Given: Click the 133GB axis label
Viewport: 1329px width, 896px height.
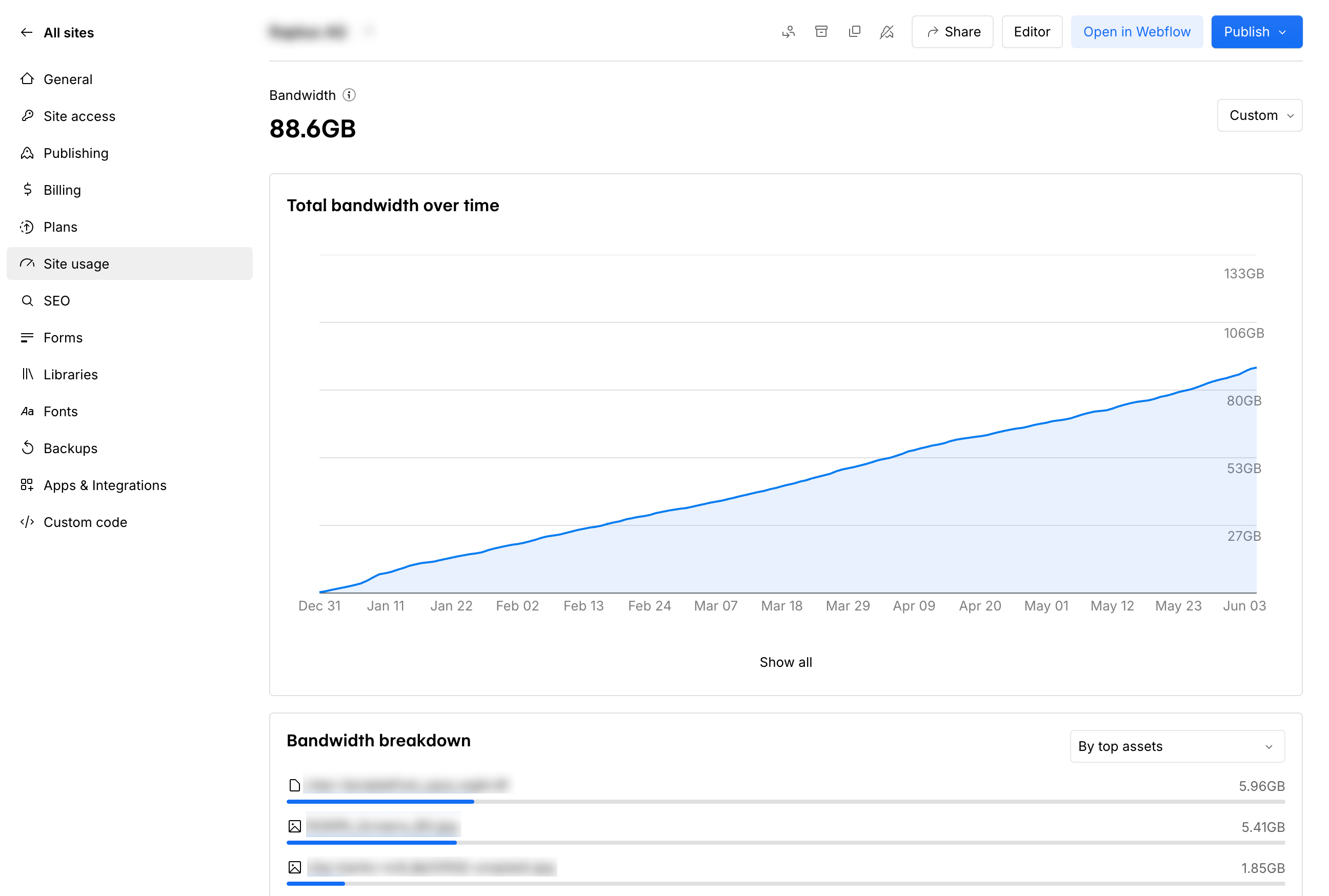Looking at the screenshot, I should [x=1243, y=274].
